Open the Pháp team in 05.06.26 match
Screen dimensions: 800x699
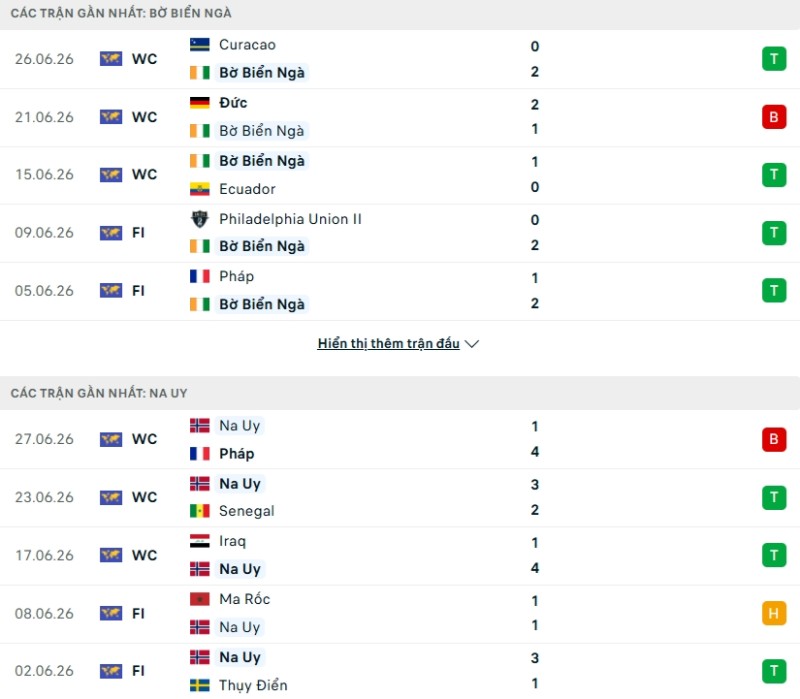pos(236,277)
